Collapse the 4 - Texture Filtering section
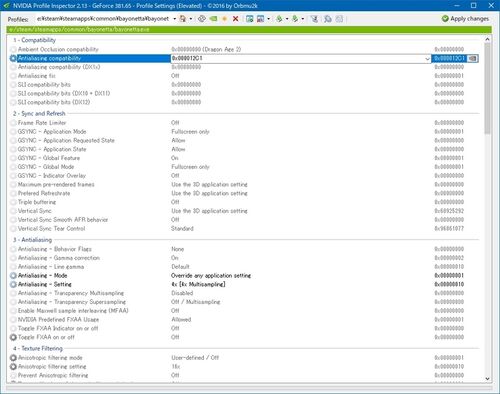This screenshot has height=394, width=500. [38, 348]
